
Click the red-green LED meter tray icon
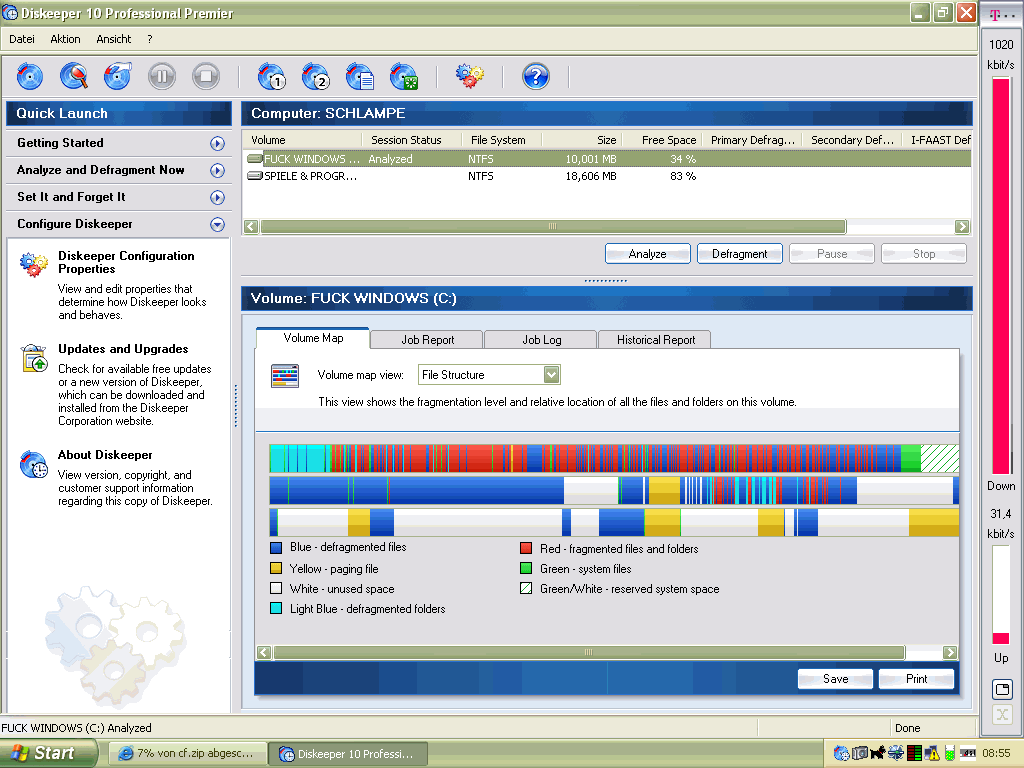click(x=914, y=753)
